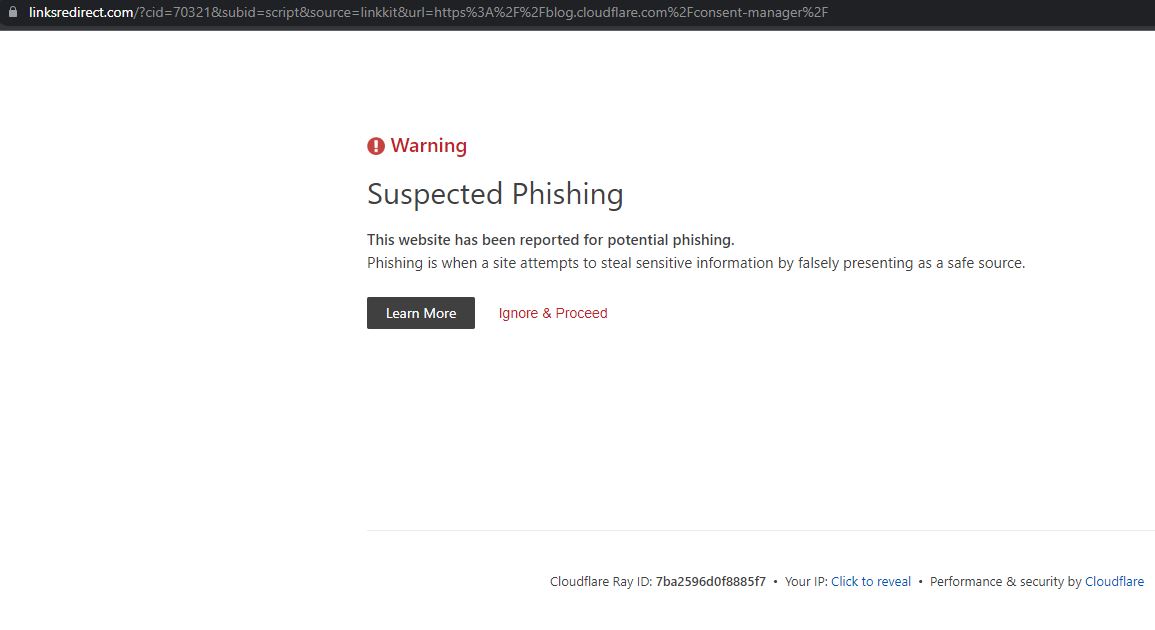Click the bold reported-for-phishing sentence
This screenshot has width=1155, height=630.
click(x=550, y=240)
